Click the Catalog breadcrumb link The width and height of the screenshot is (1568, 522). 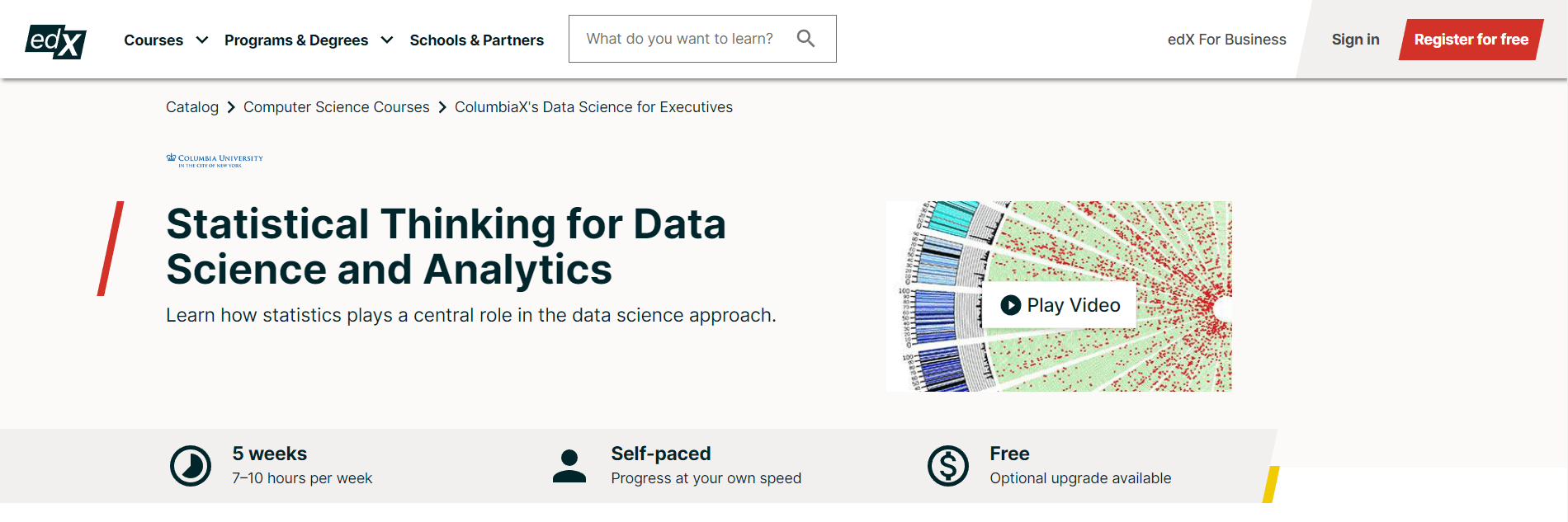[191, 107]
